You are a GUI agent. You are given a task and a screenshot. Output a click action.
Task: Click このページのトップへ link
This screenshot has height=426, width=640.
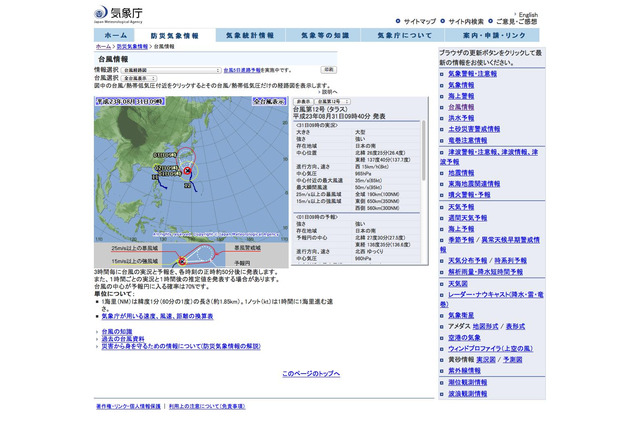point(311,374)
